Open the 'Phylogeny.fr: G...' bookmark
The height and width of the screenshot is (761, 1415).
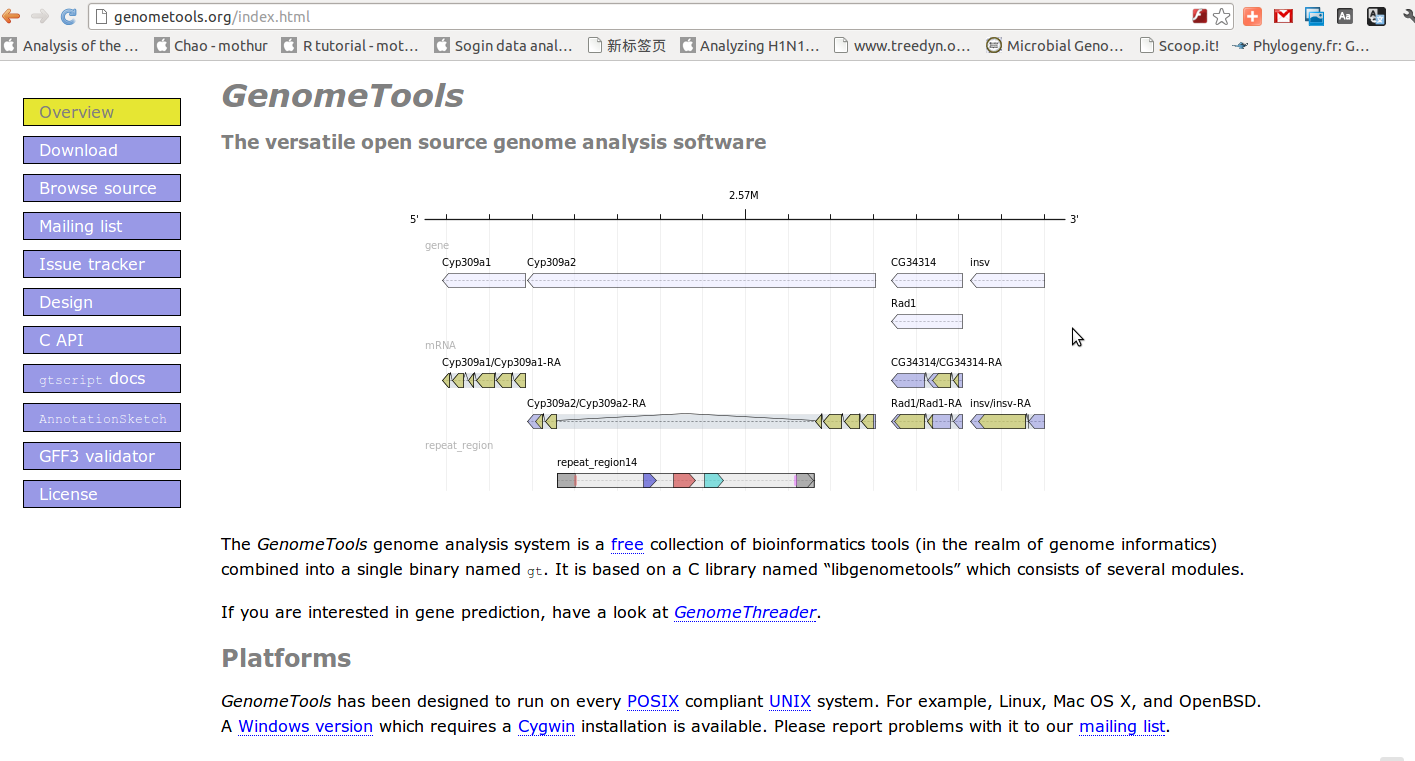[1301, 45]
